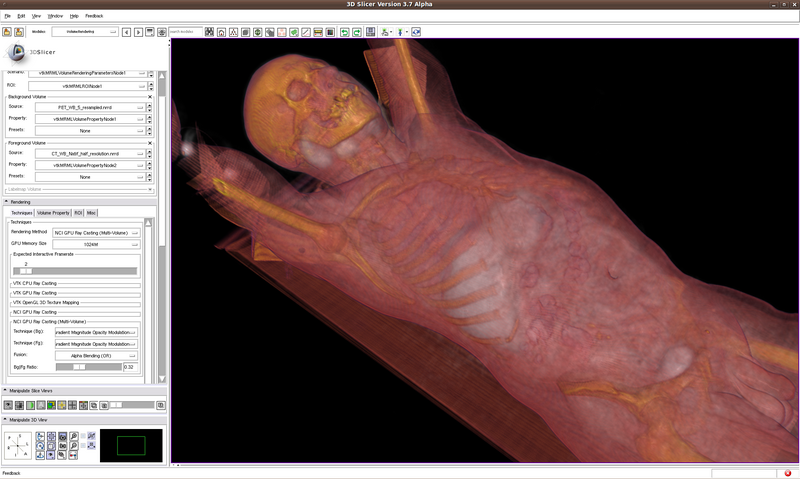The height and width of the screenshot is (479, 800).
Task: Open the Modules selector dropdown
Action: (x=85, y=32)
